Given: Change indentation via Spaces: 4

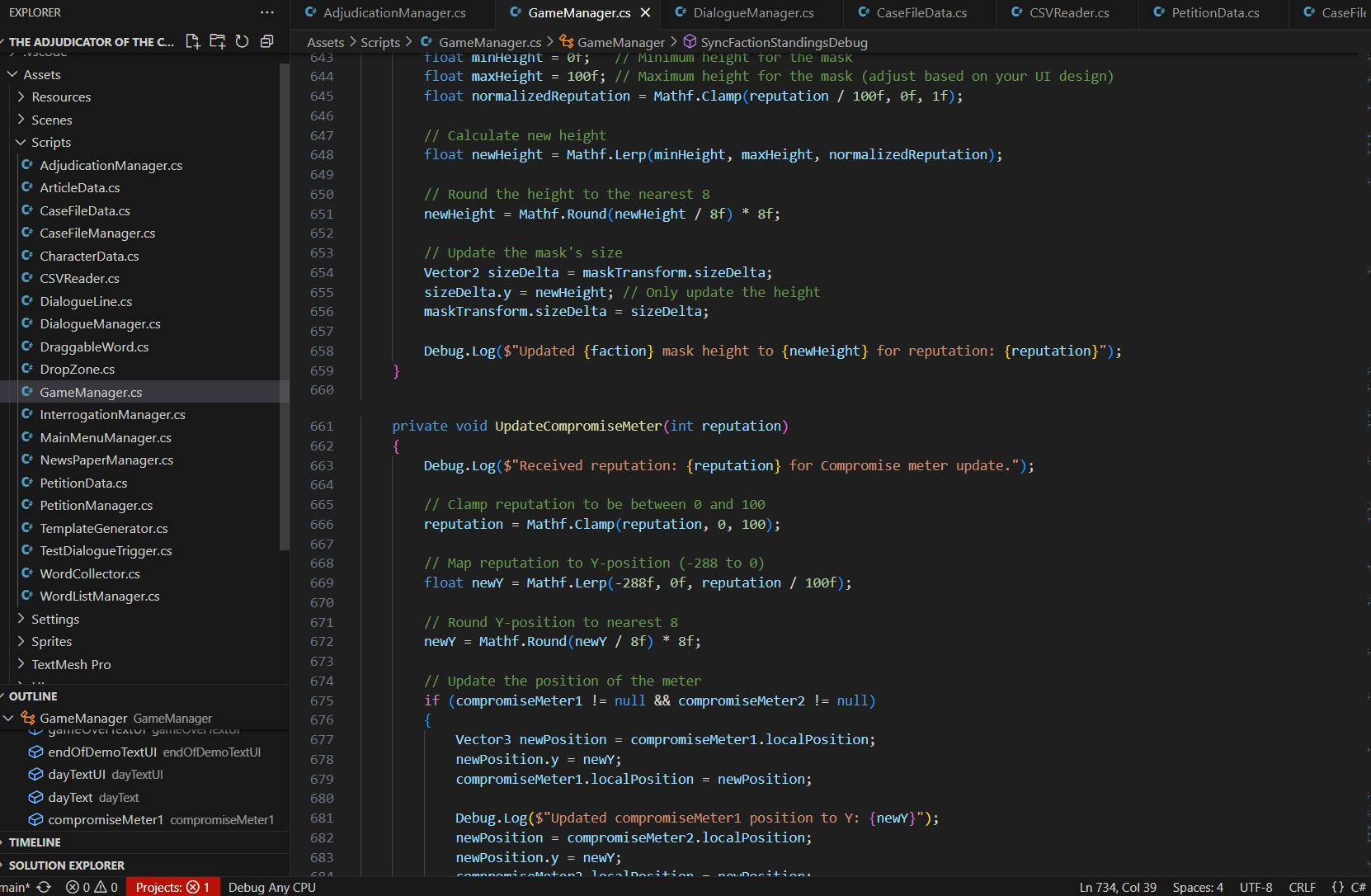Looking at the screenshot, I should tap(1198, 887).
